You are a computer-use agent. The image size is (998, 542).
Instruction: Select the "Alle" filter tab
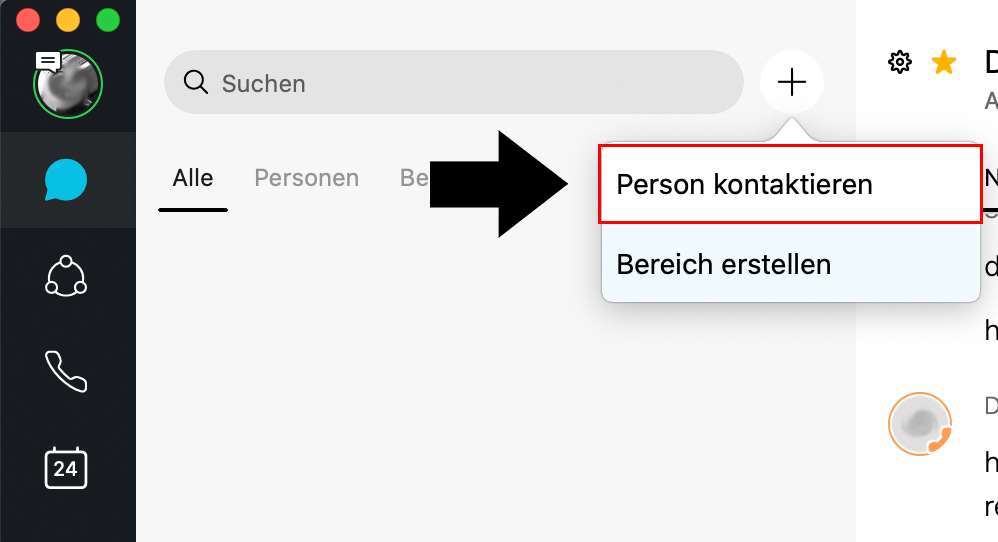(193, 178)
